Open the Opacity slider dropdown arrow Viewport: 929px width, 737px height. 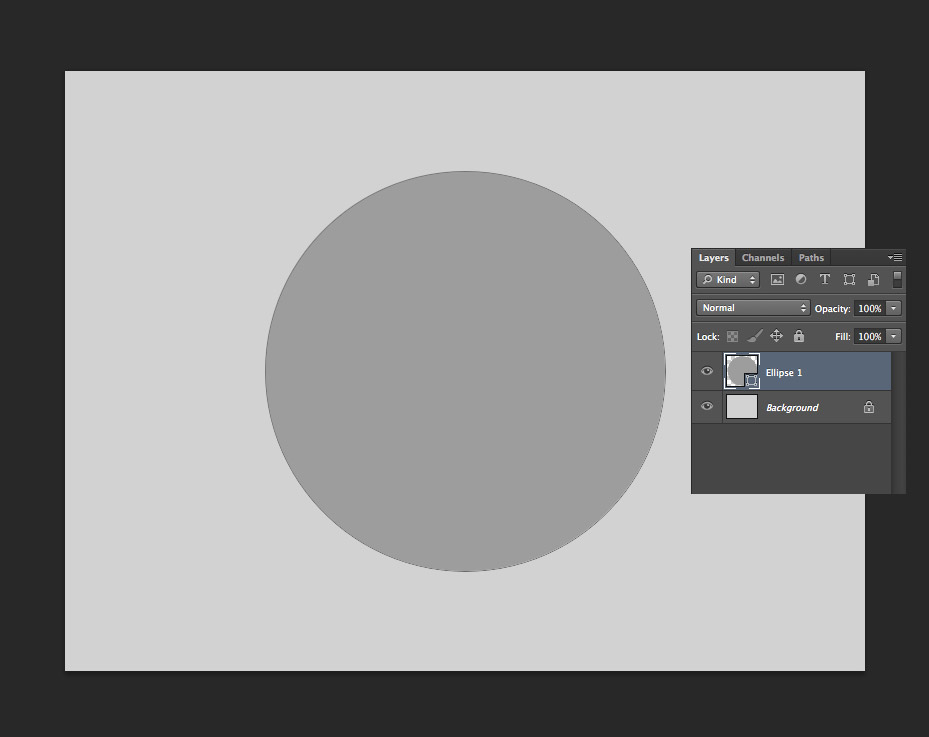click(x=893, y=309)
